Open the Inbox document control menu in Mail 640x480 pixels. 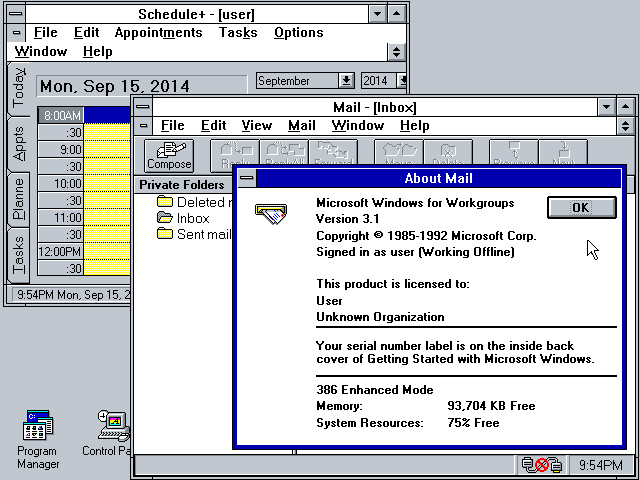coord(143,126)
